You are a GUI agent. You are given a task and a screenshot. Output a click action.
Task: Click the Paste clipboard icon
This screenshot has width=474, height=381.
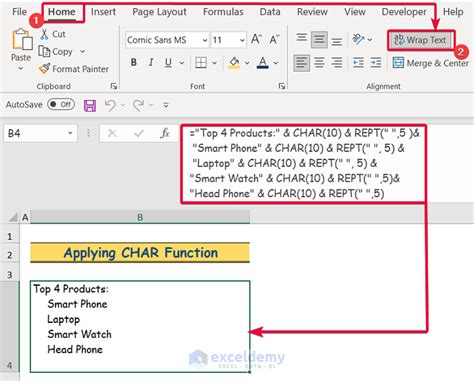(22, 40)
